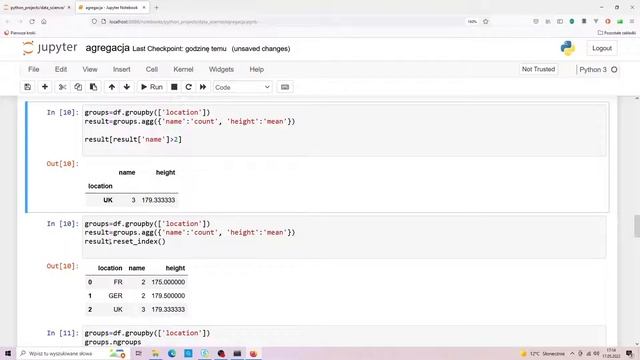
Task: Open the notification center icon
Action: (x=630, y=353)
